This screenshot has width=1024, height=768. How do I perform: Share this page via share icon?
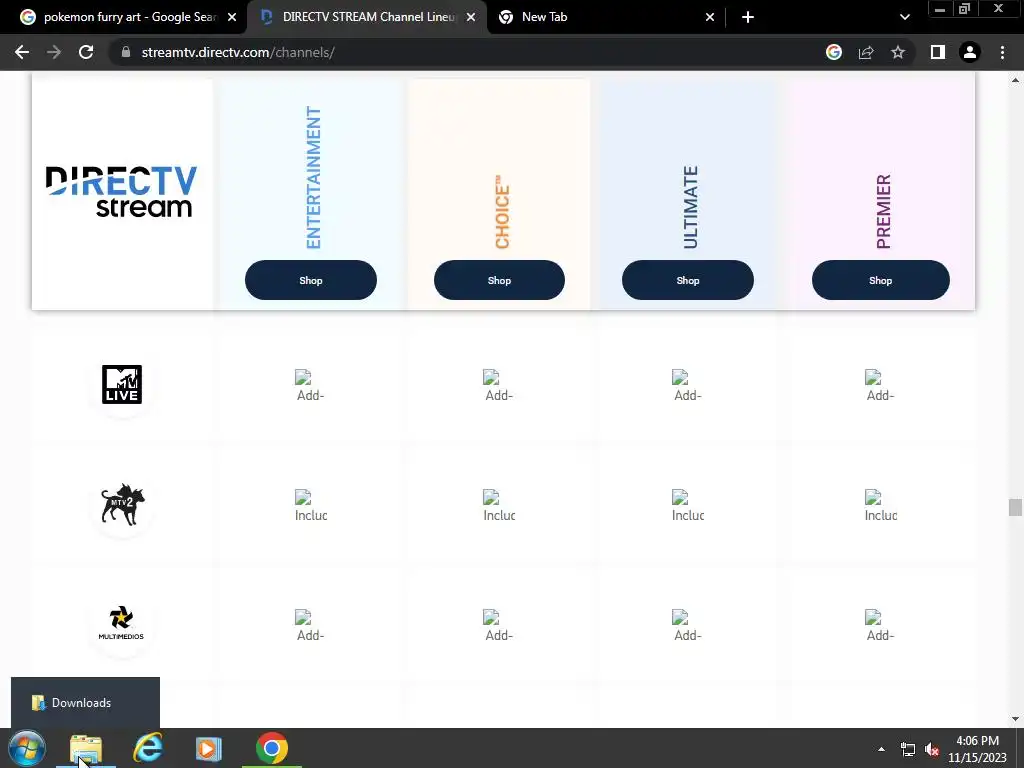866,52
